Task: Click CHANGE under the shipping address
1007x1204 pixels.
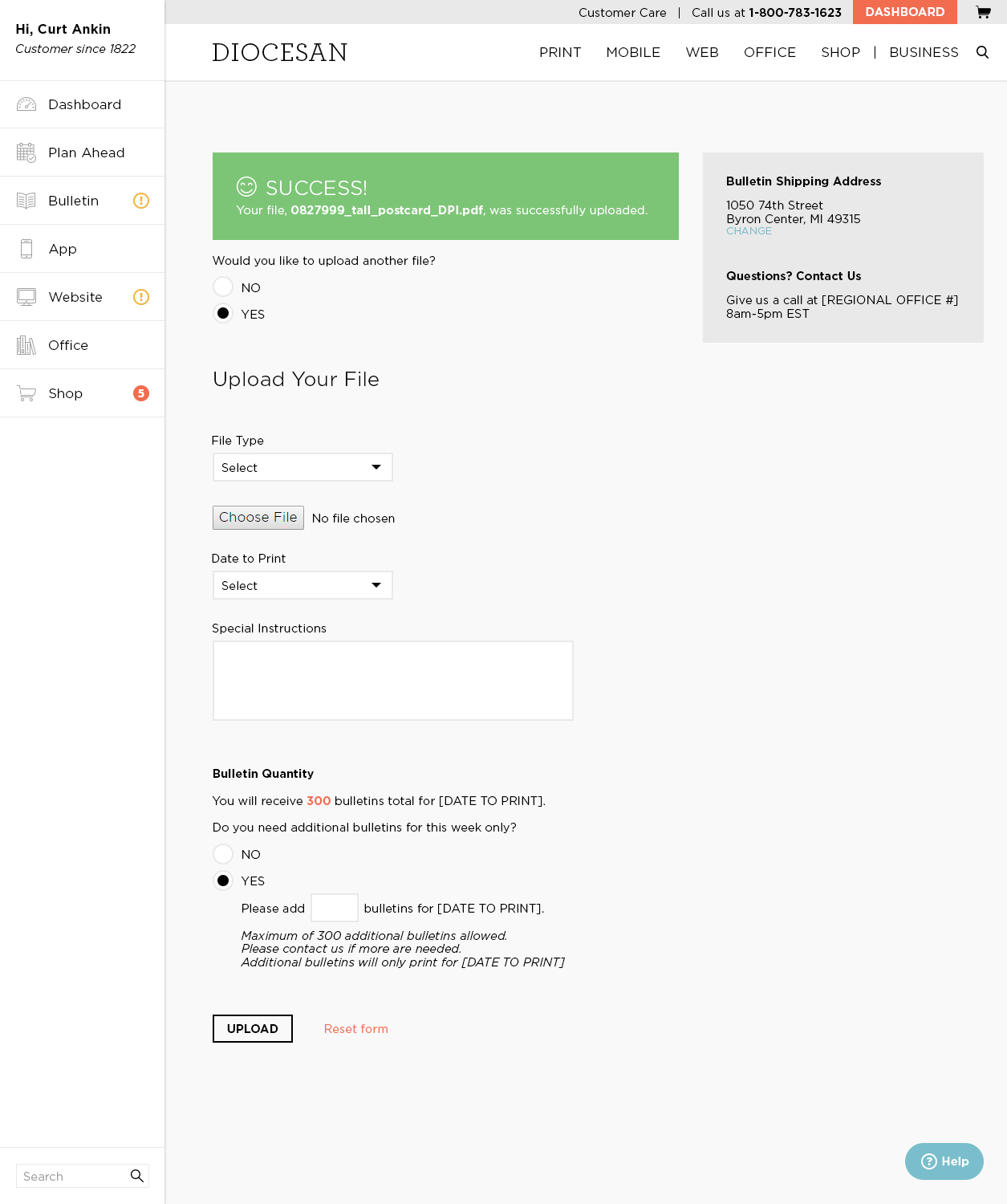Action: pyautogui.click(x=749, y=231)
